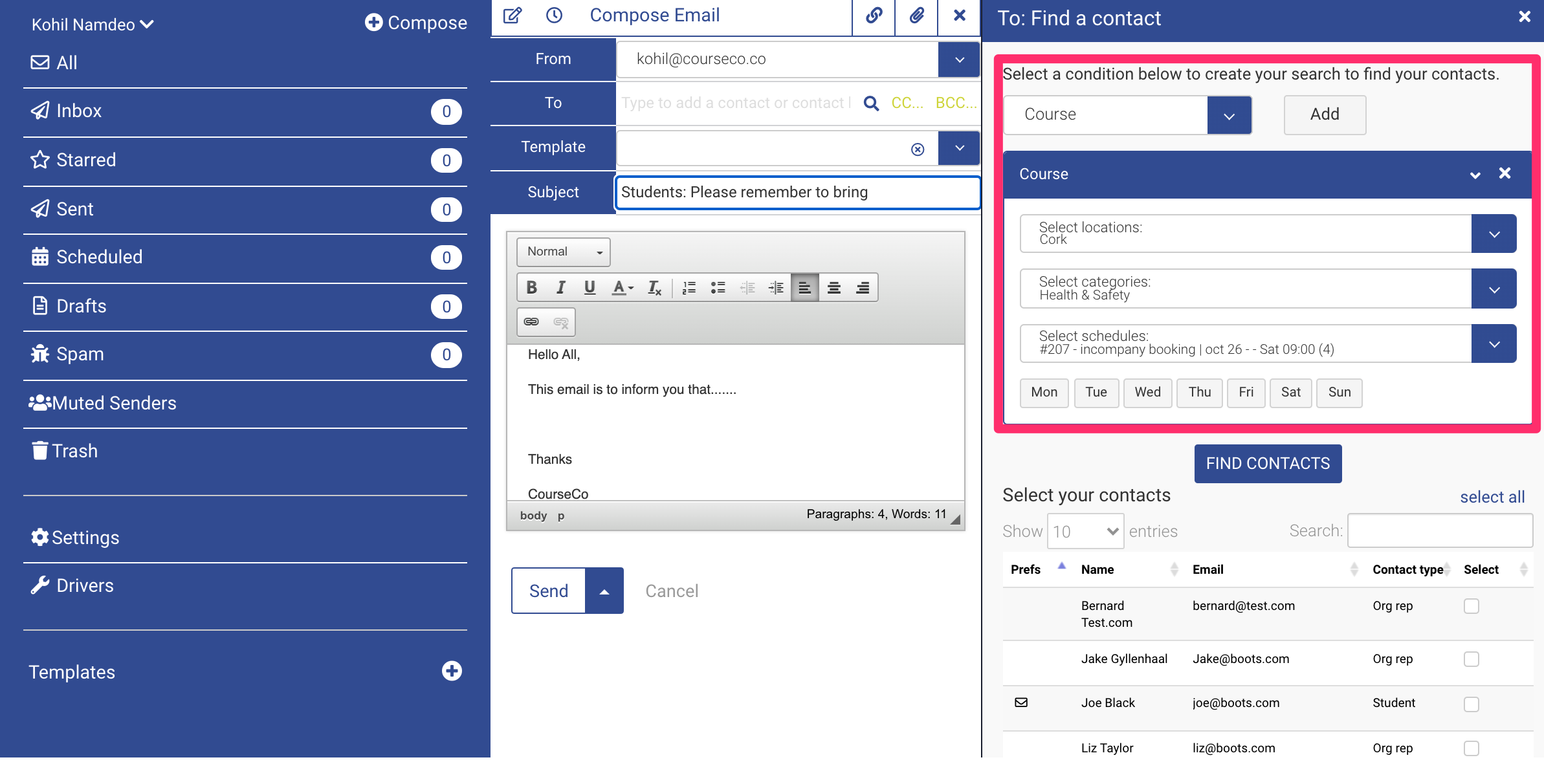Open the paragraph format Normal dropdown

click(563, 252)
